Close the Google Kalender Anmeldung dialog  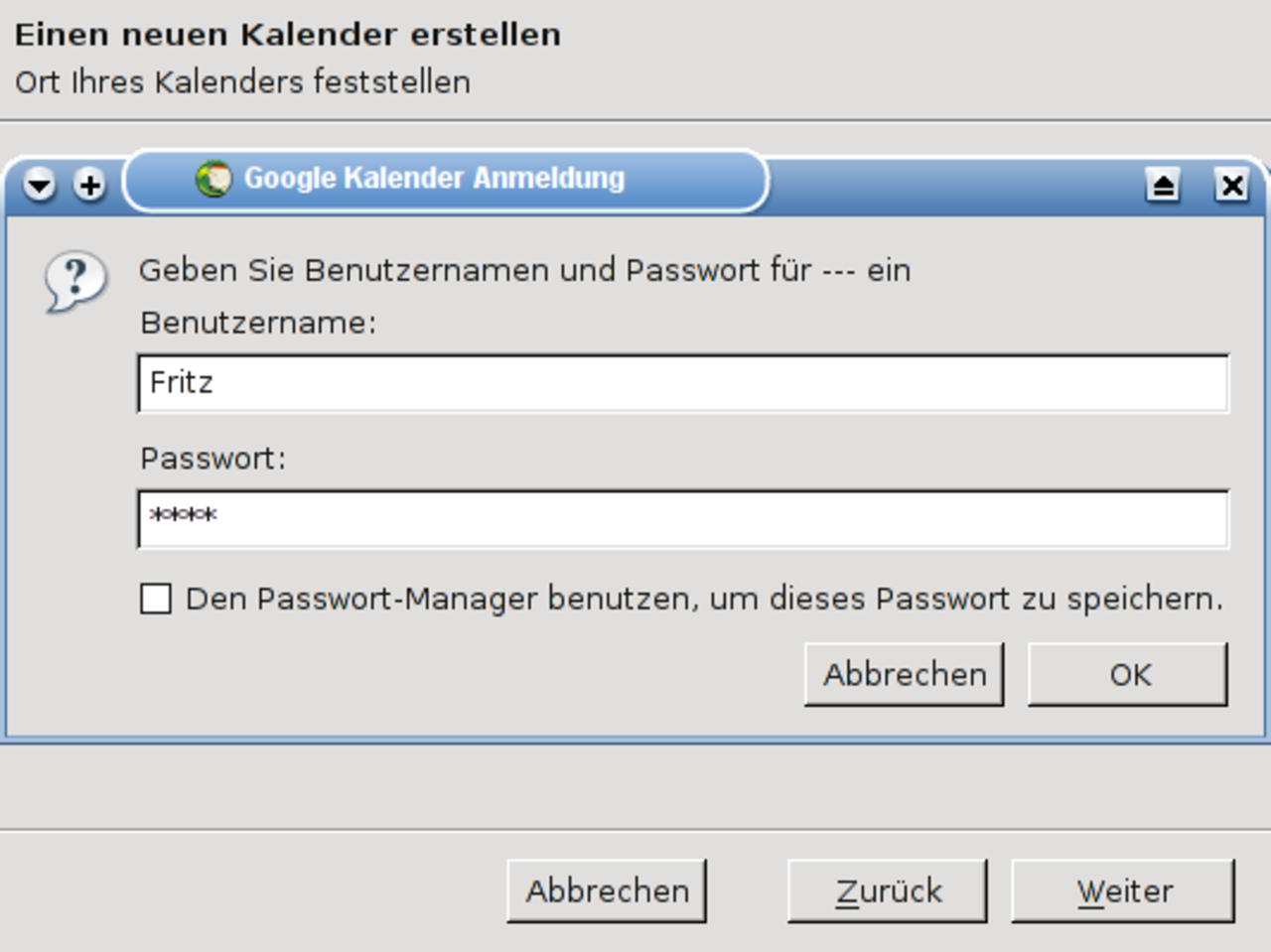click(x=1231, y=185)
